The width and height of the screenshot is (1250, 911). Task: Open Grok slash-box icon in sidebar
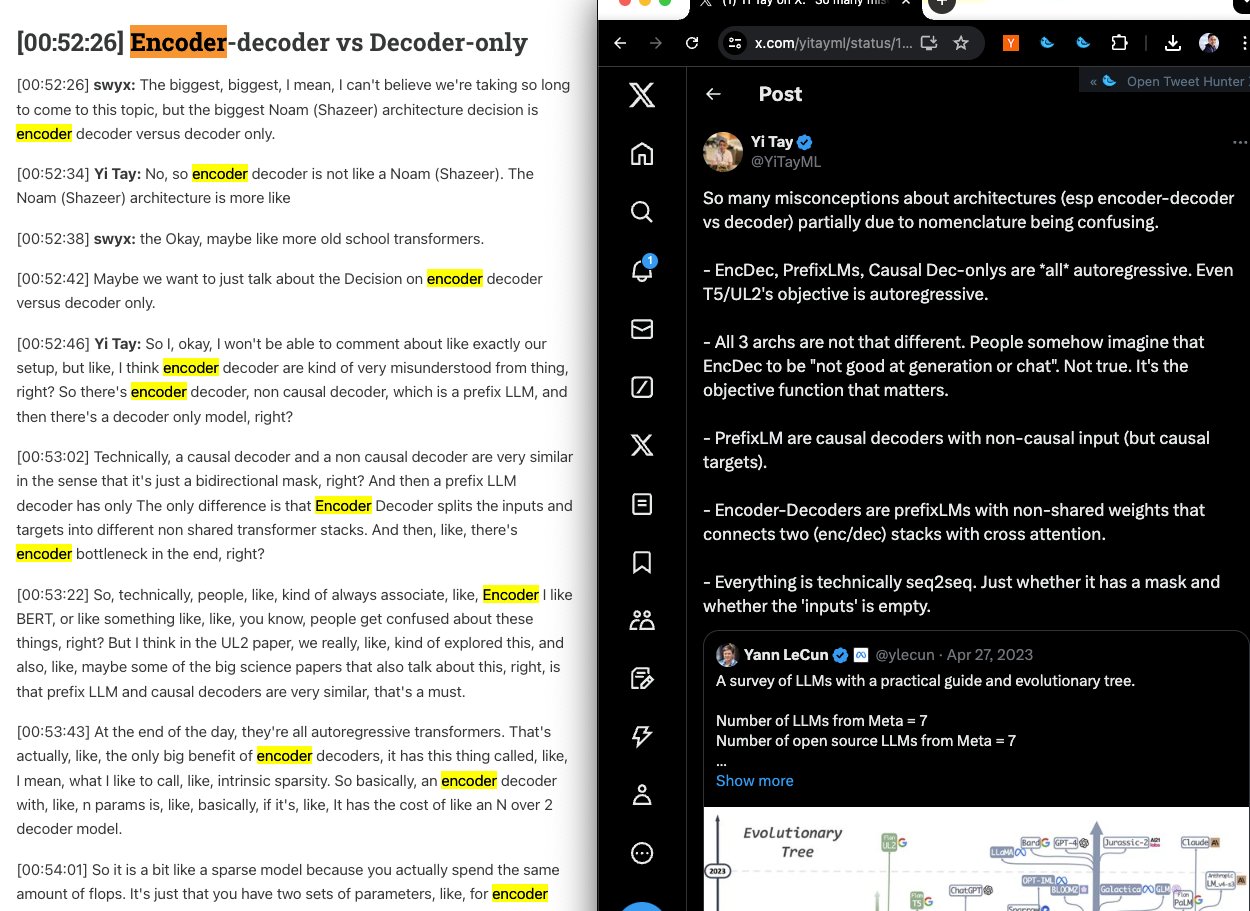(642, 387)
